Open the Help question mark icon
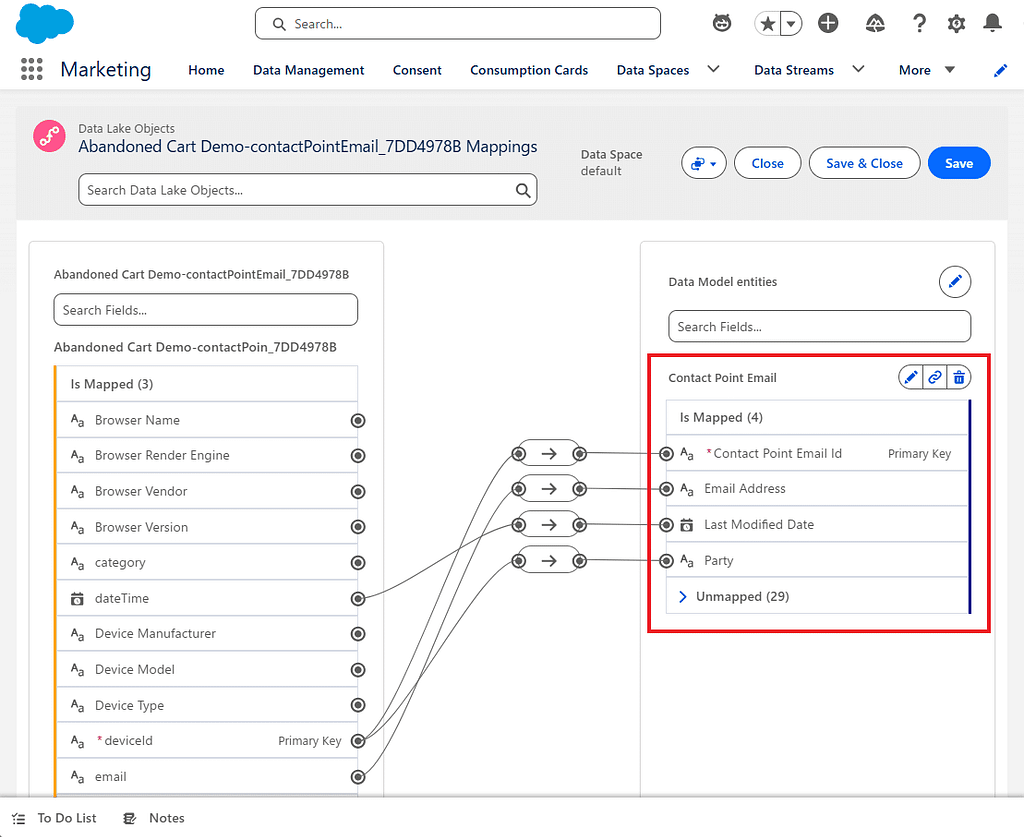 pyautogui.click(x=919, y=24)
